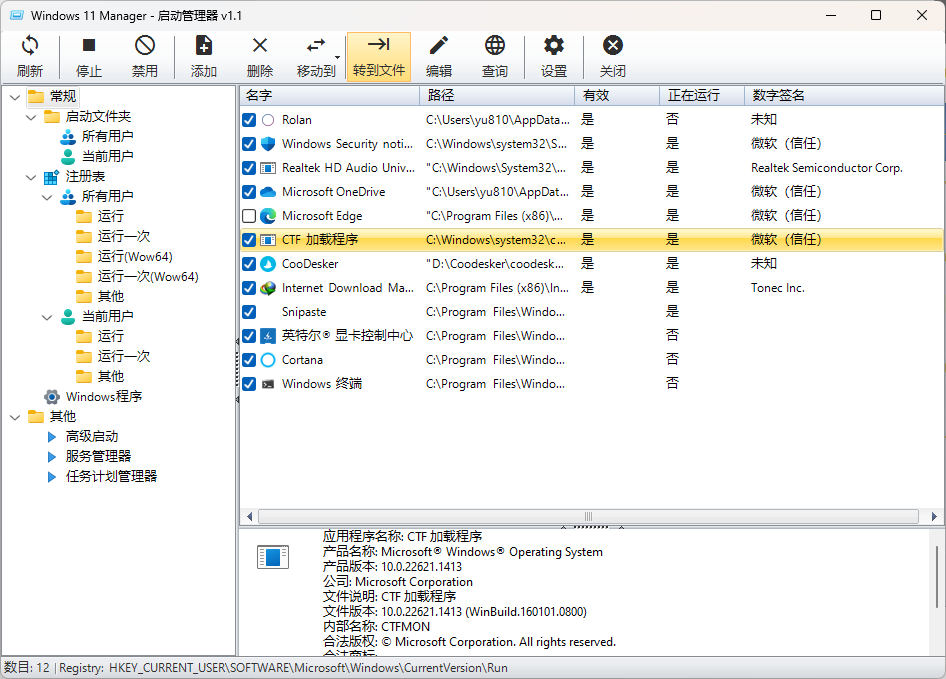Click the 删除 delete toolbar icon
This screenshot has width=946, height=679.
(x=260, y=45)
